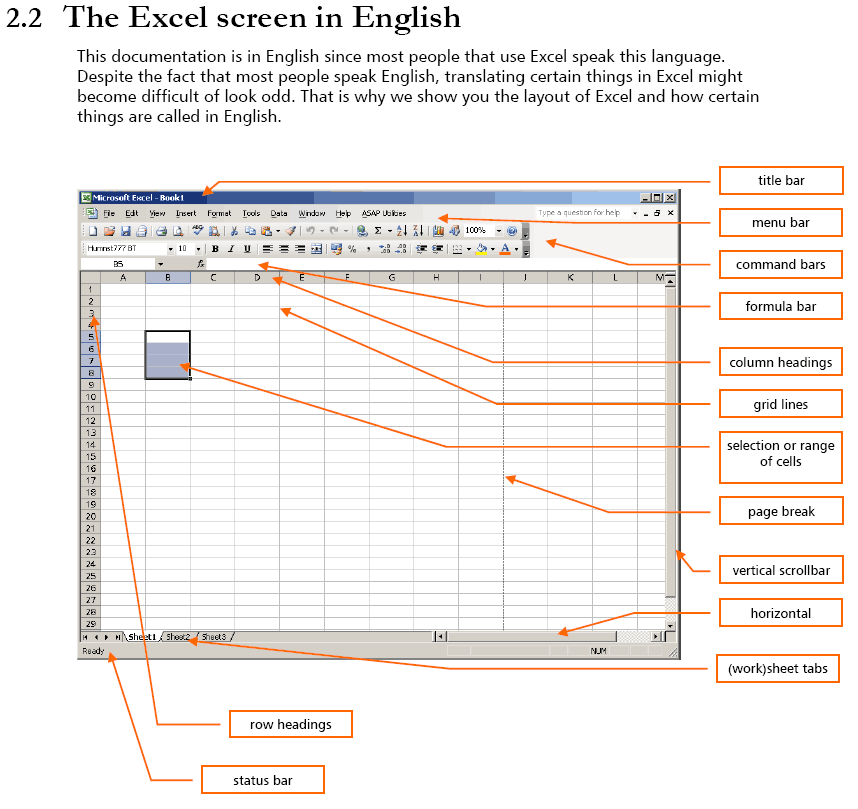Open Print Preview
This screenshot has width=858, height=809.
pos(178,231)
